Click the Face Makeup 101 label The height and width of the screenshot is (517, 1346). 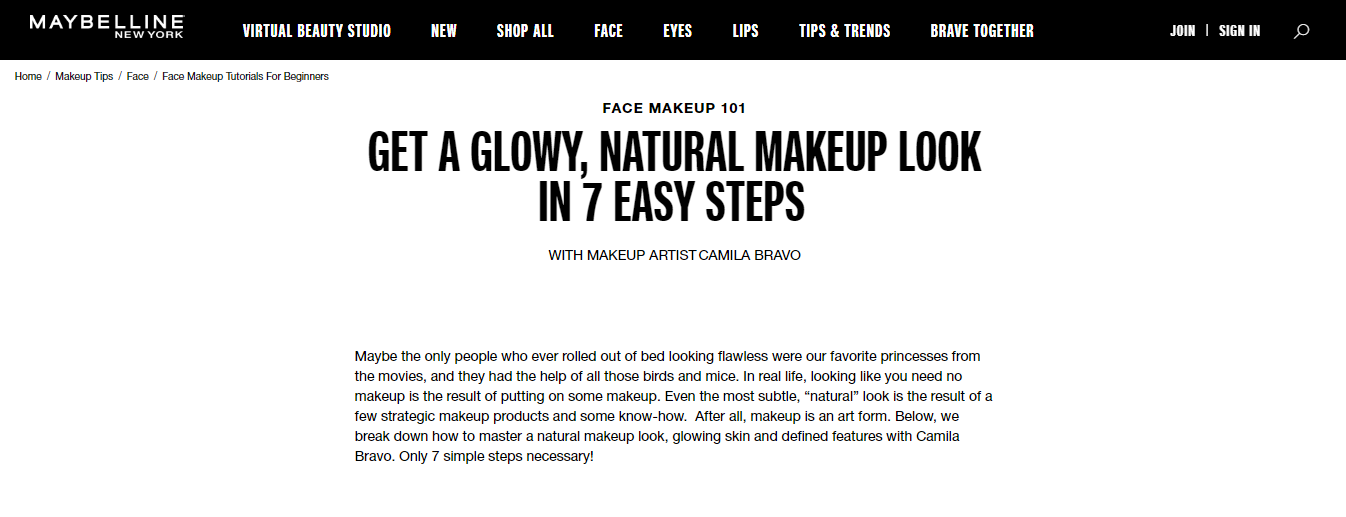pos(674,108)
